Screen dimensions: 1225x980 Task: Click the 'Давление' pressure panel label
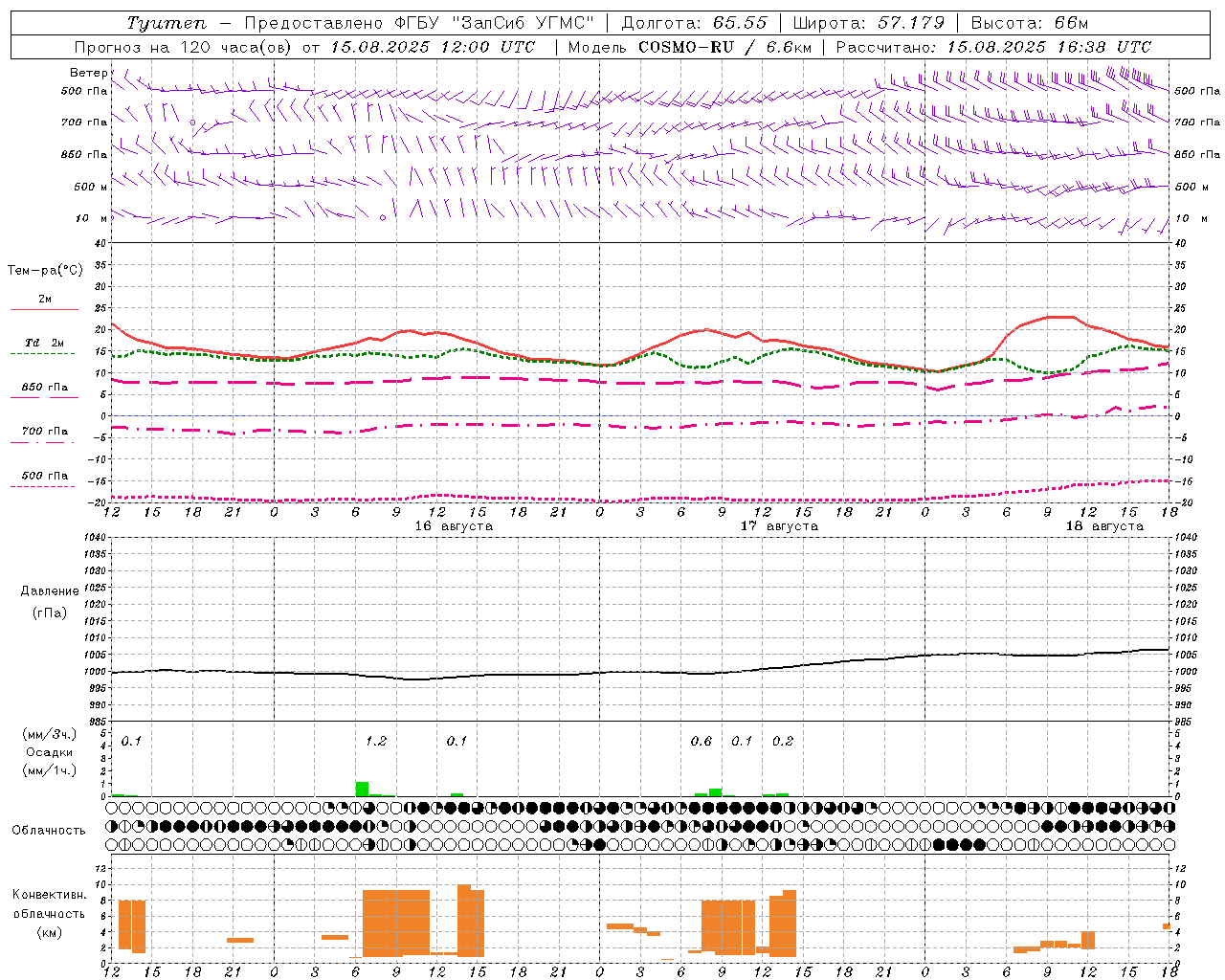tap(49, 591)
